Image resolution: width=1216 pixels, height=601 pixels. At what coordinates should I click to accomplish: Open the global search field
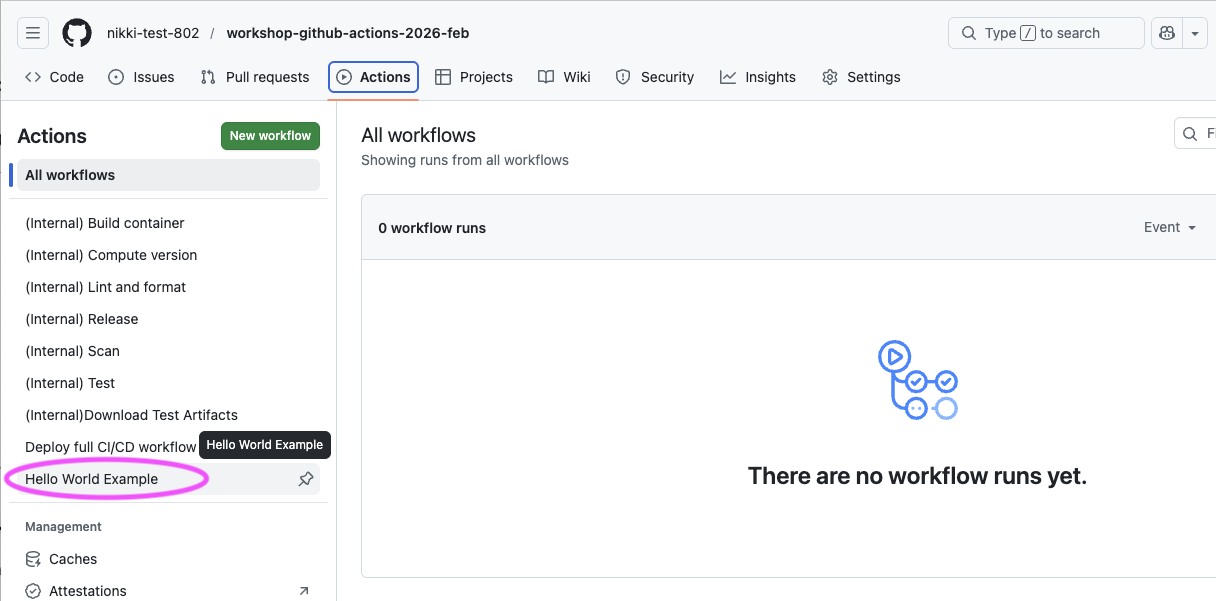(x=1045, y=32)
